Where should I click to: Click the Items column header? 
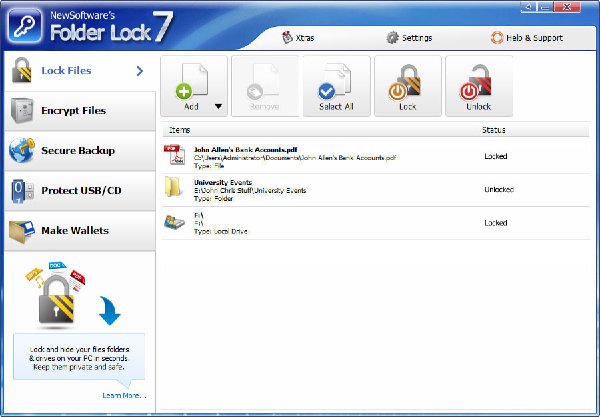(179, 130)
